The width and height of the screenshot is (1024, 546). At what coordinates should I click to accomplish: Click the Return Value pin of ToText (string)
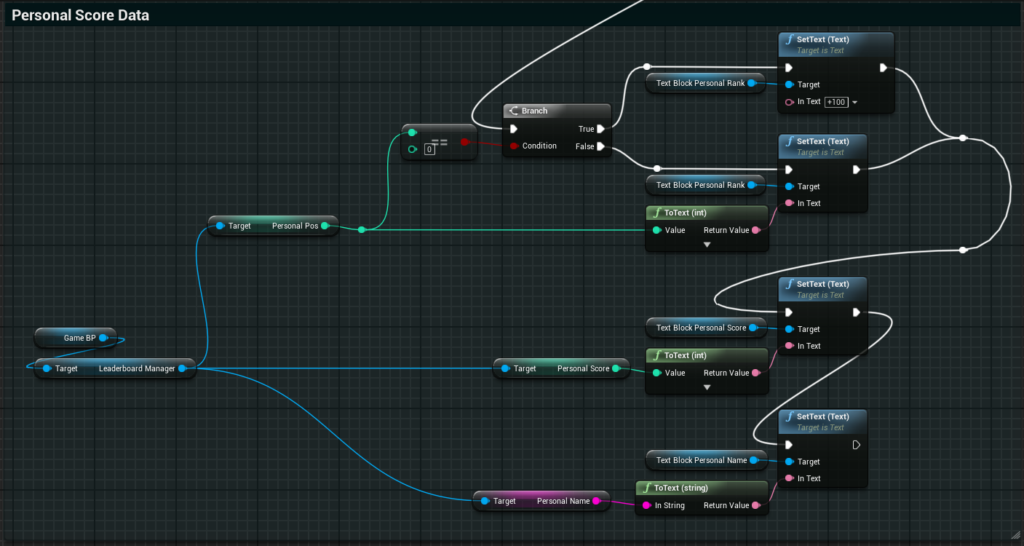tap(757, 506)
